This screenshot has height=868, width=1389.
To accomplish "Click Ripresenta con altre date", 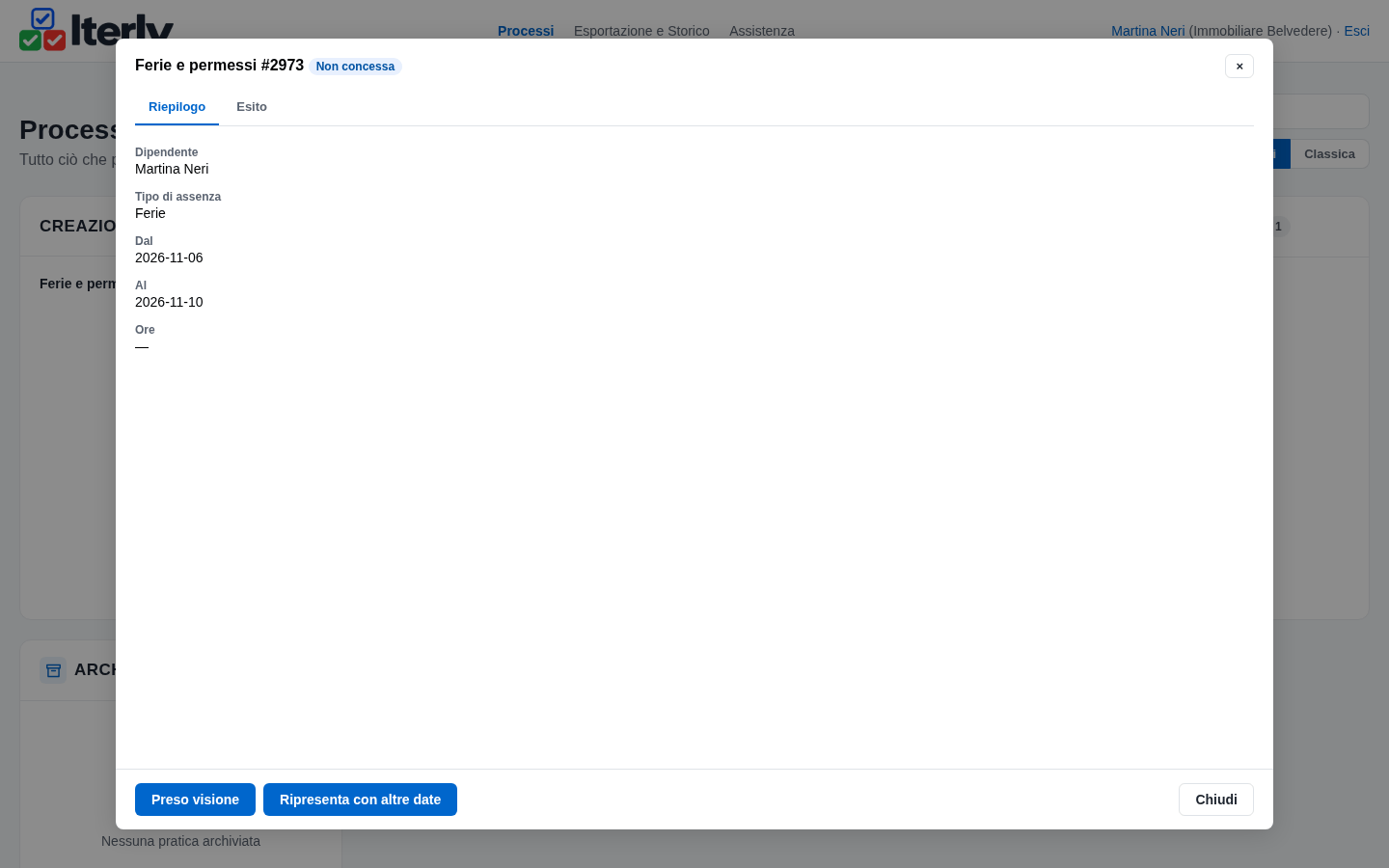I will 360,800.
